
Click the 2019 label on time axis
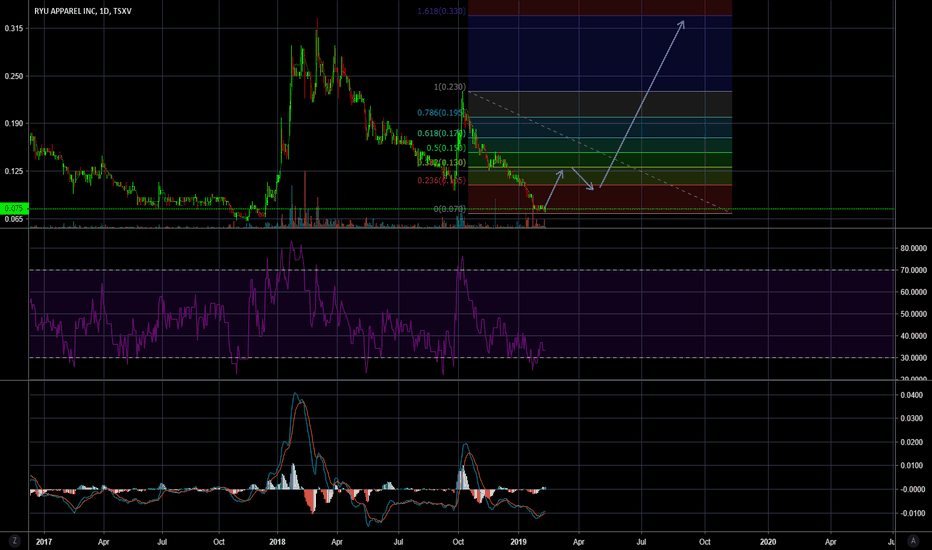(x=518, y=542)
